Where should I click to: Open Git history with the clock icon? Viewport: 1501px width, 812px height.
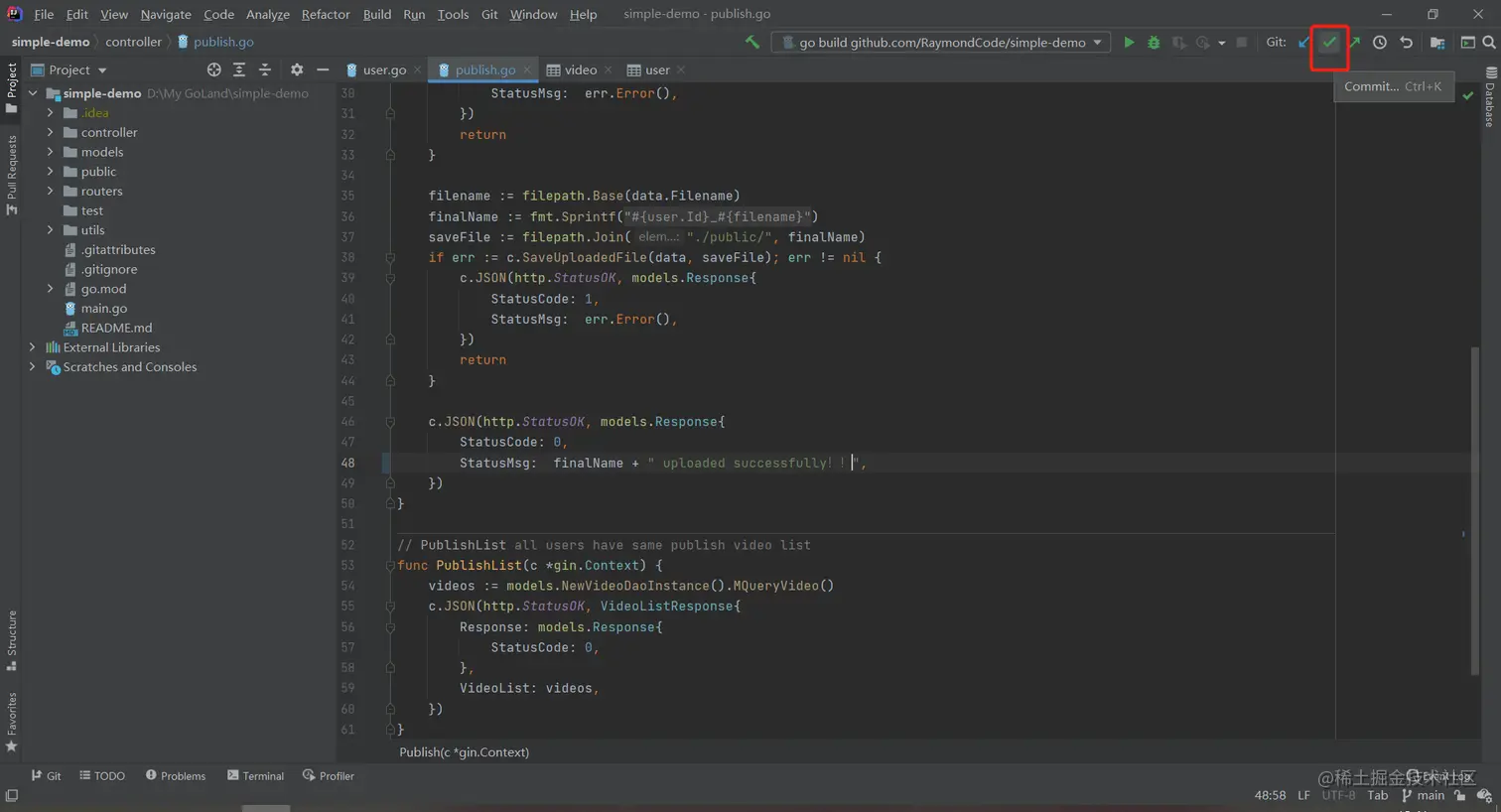(1380, 43)
